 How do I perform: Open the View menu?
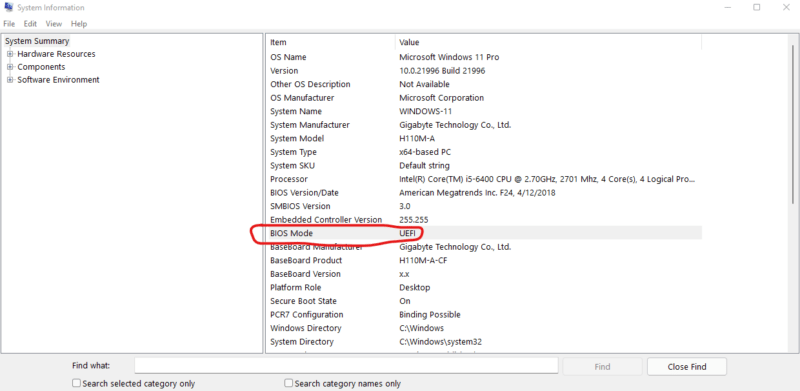(54, 24)
